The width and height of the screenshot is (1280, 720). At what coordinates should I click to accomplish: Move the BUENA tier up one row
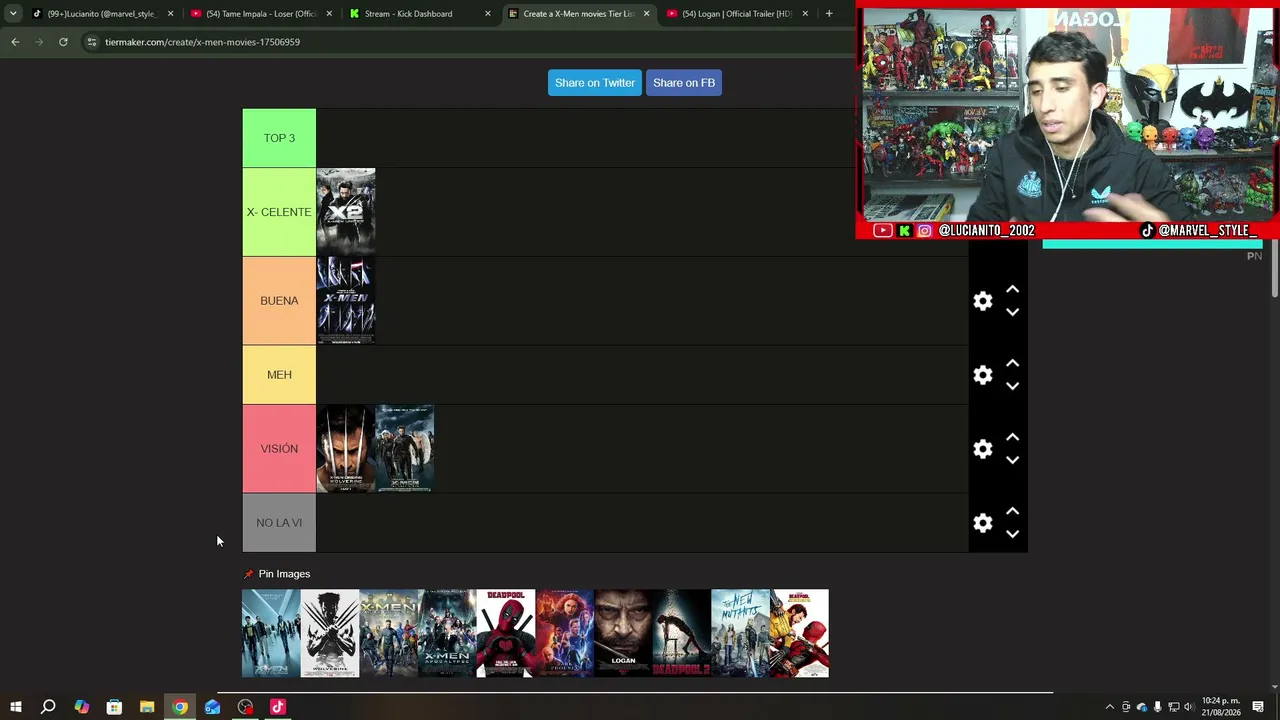coord(1012,289)
